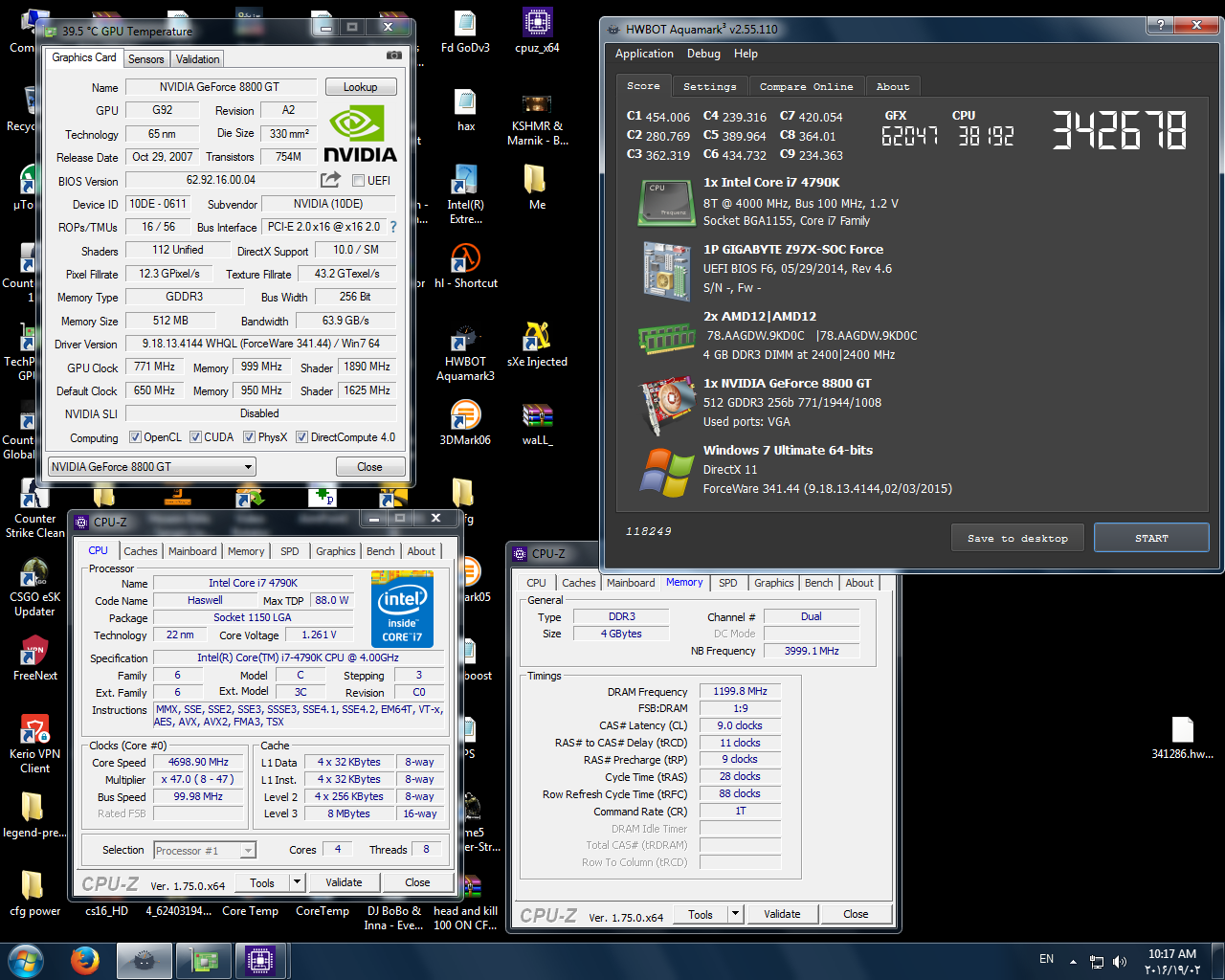Open the Application menu in Aquamark
Screen dimensions: 1225x980
point(644,54)
